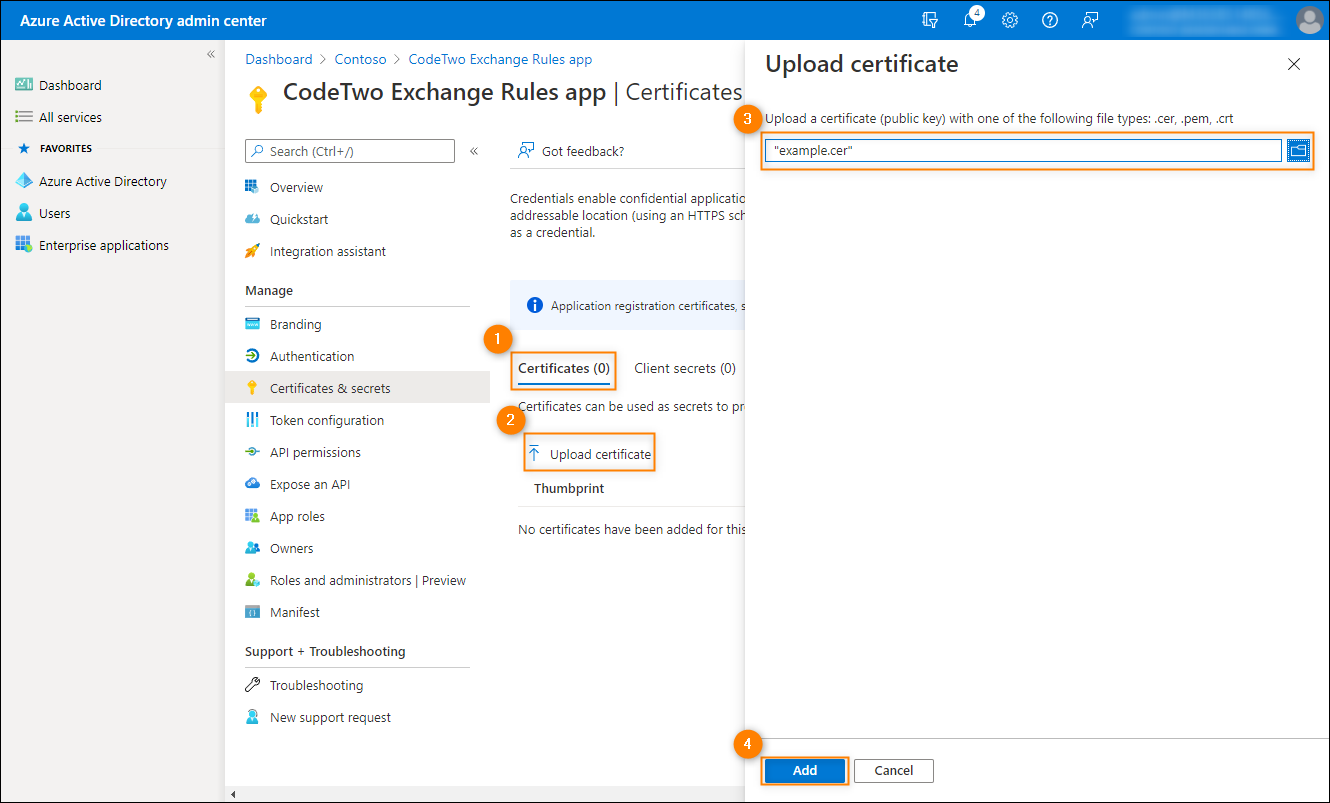Open Roles and administrators | Preview
The height and width of the screenshot is (803, 1330).
pos(368,580)
